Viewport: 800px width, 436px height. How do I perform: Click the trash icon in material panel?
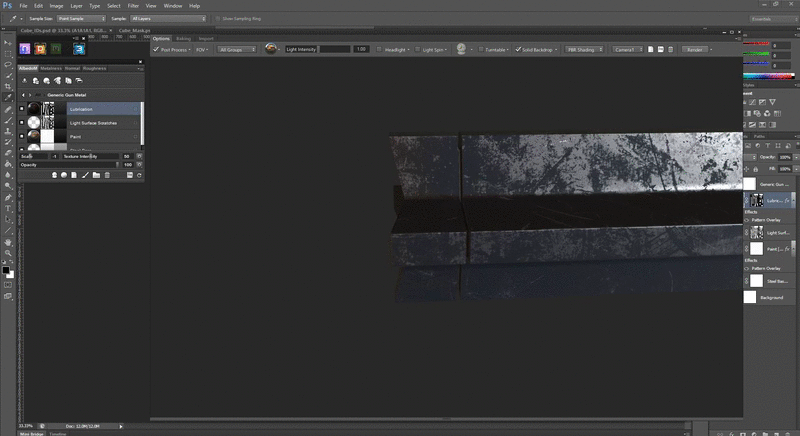[x=107, y=175]
